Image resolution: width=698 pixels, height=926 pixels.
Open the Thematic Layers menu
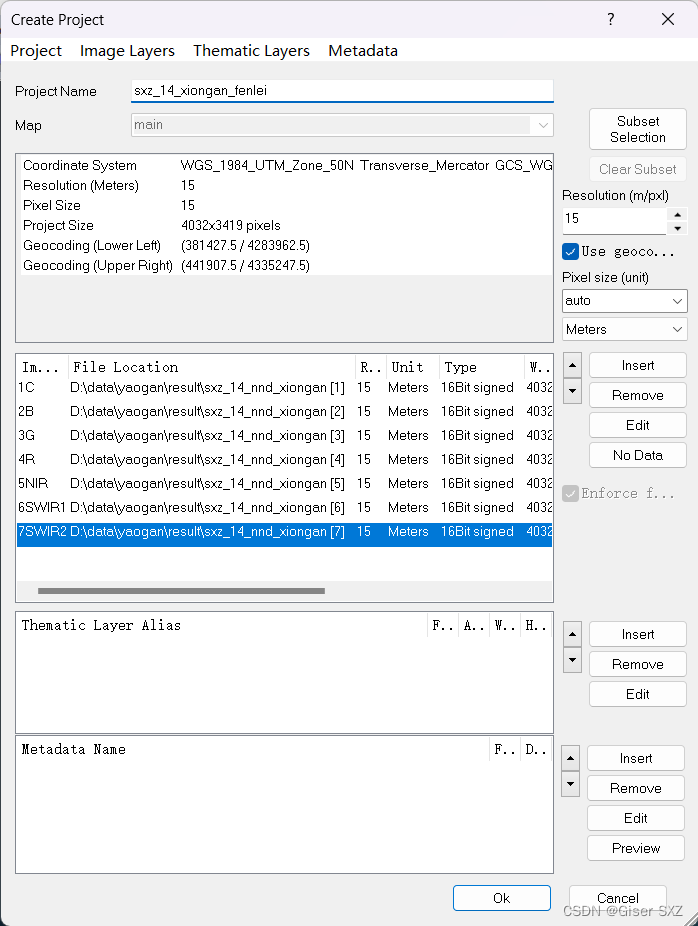point(251,51)
